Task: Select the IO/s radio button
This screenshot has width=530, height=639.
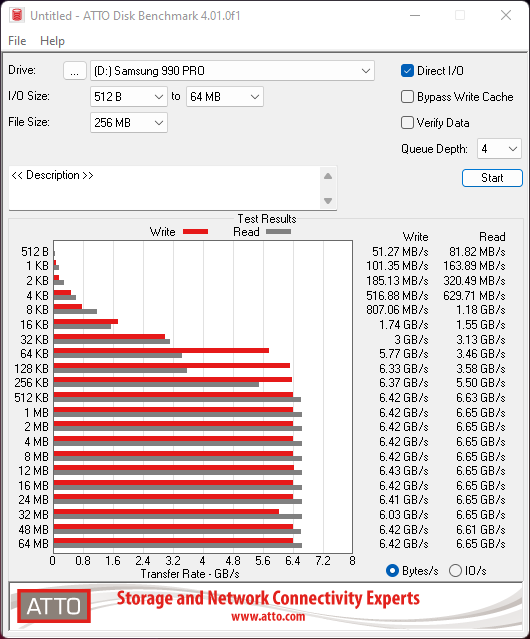Action: tap(455, 571)
